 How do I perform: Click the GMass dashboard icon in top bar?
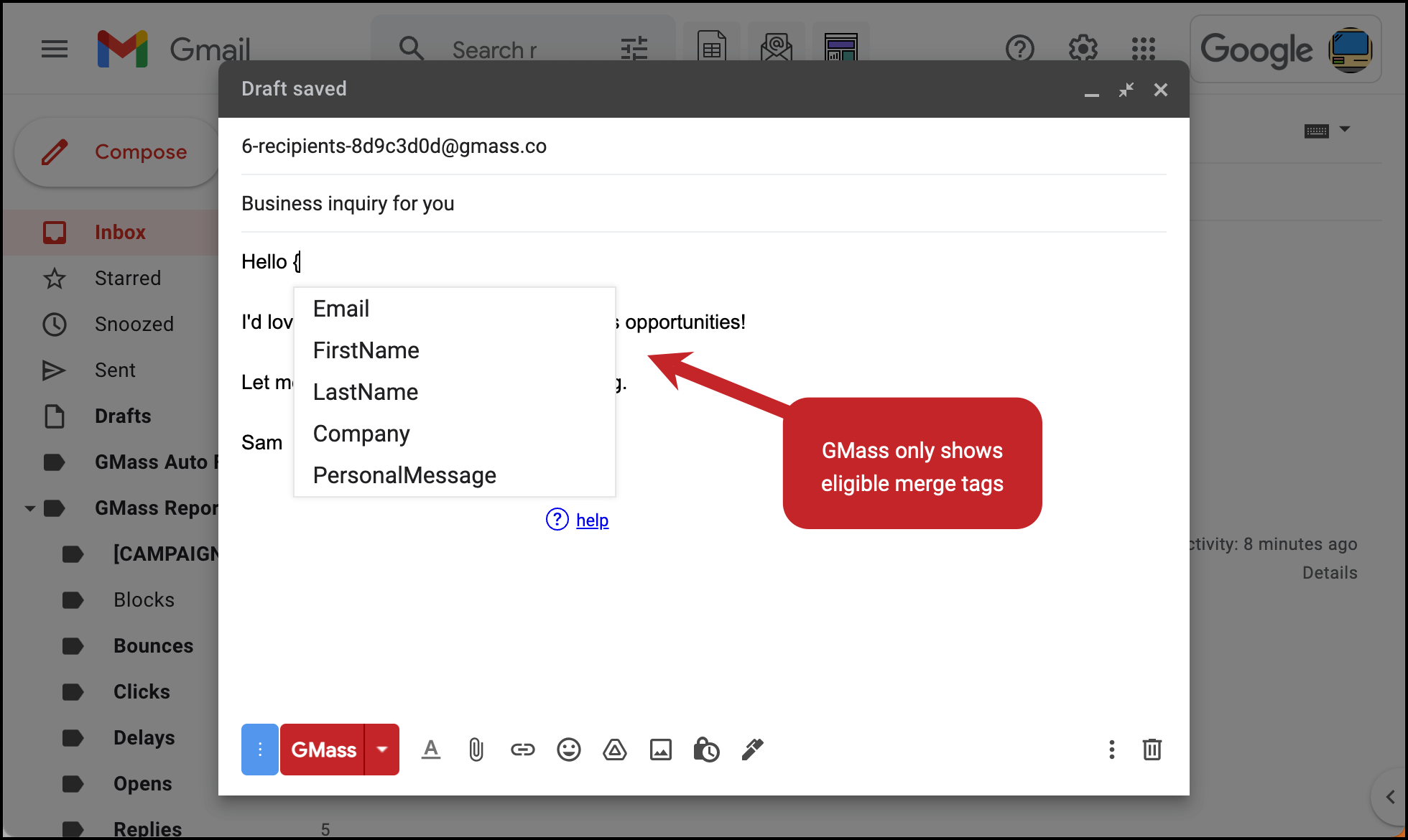840,47
